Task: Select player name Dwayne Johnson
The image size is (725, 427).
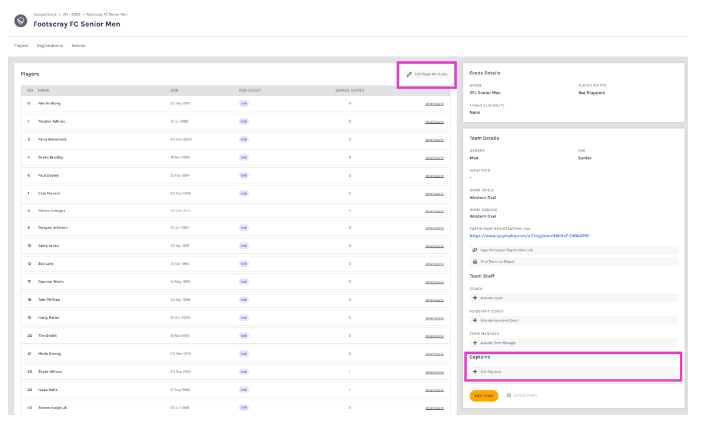Action: [53, 228]
